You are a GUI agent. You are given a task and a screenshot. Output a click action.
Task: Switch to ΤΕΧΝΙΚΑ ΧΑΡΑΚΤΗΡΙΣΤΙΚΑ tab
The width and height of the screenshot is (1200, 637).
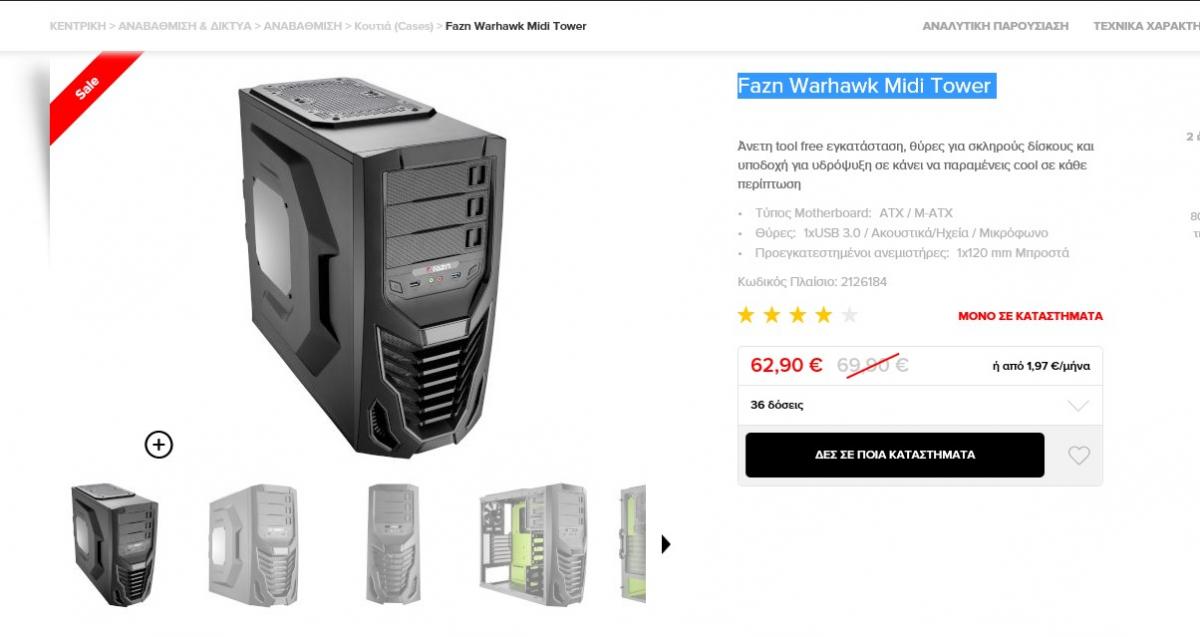click(x=1146, y=26)
